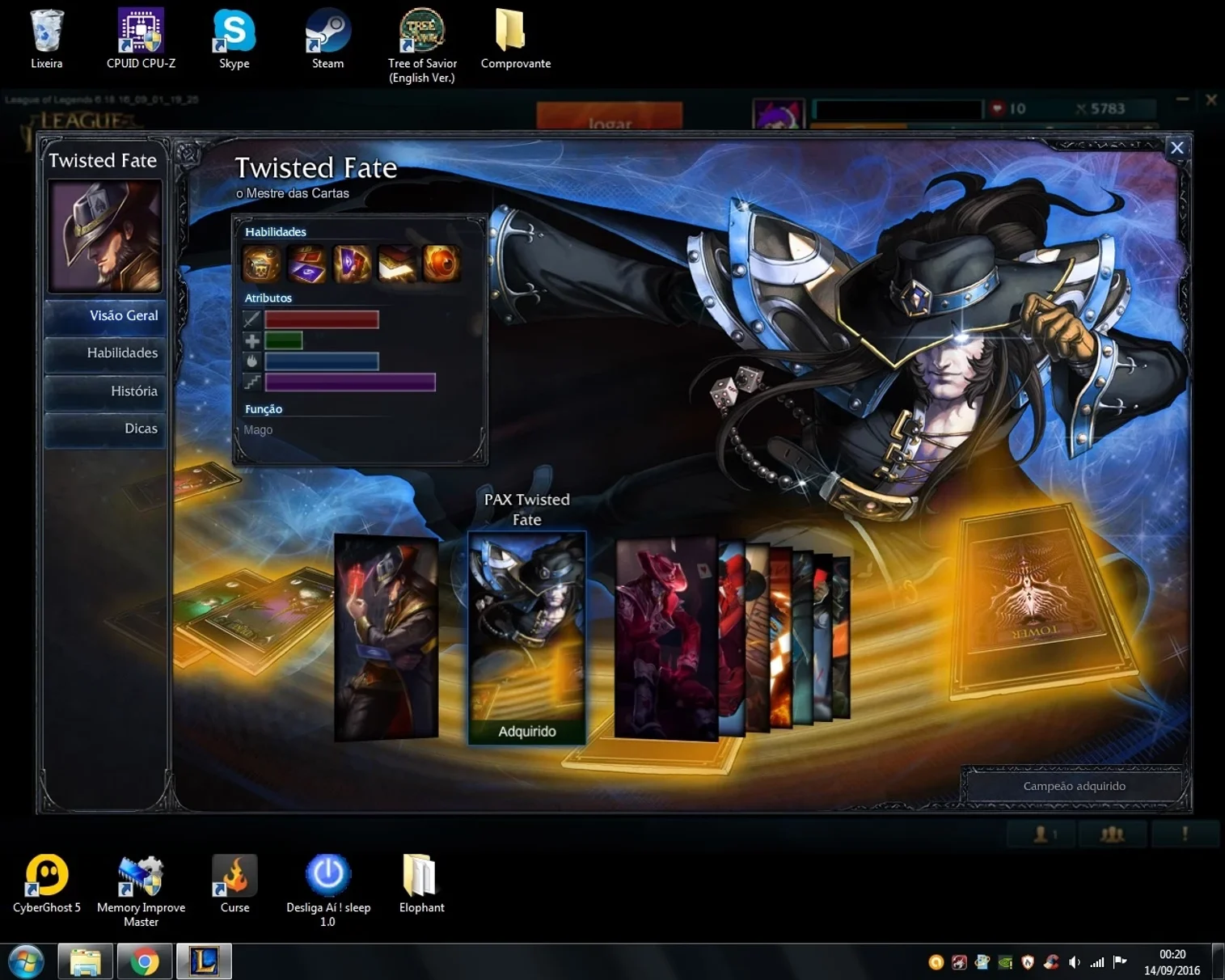
Task: Click the Campeão adquirido button
Action: [1075, 786]
